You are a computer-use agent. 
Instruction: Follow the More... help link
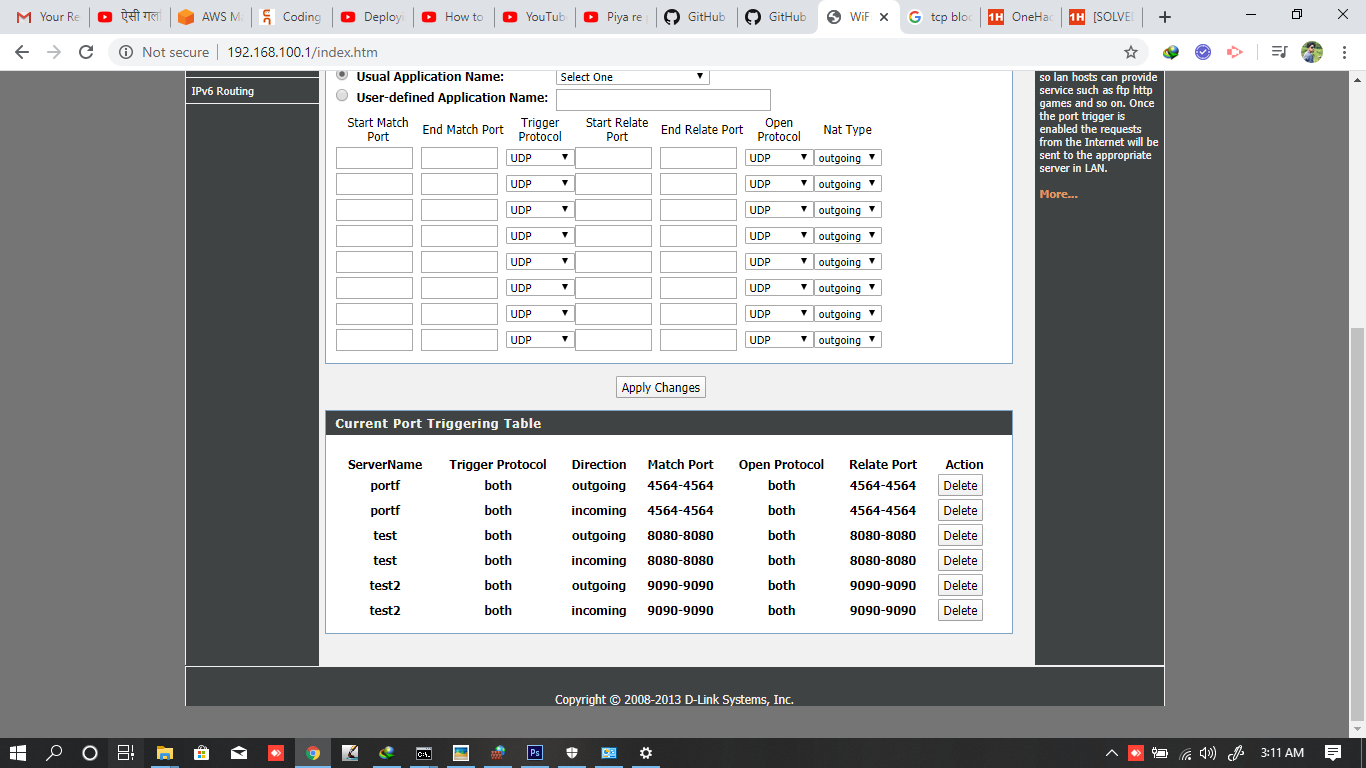coord(1058,194)
